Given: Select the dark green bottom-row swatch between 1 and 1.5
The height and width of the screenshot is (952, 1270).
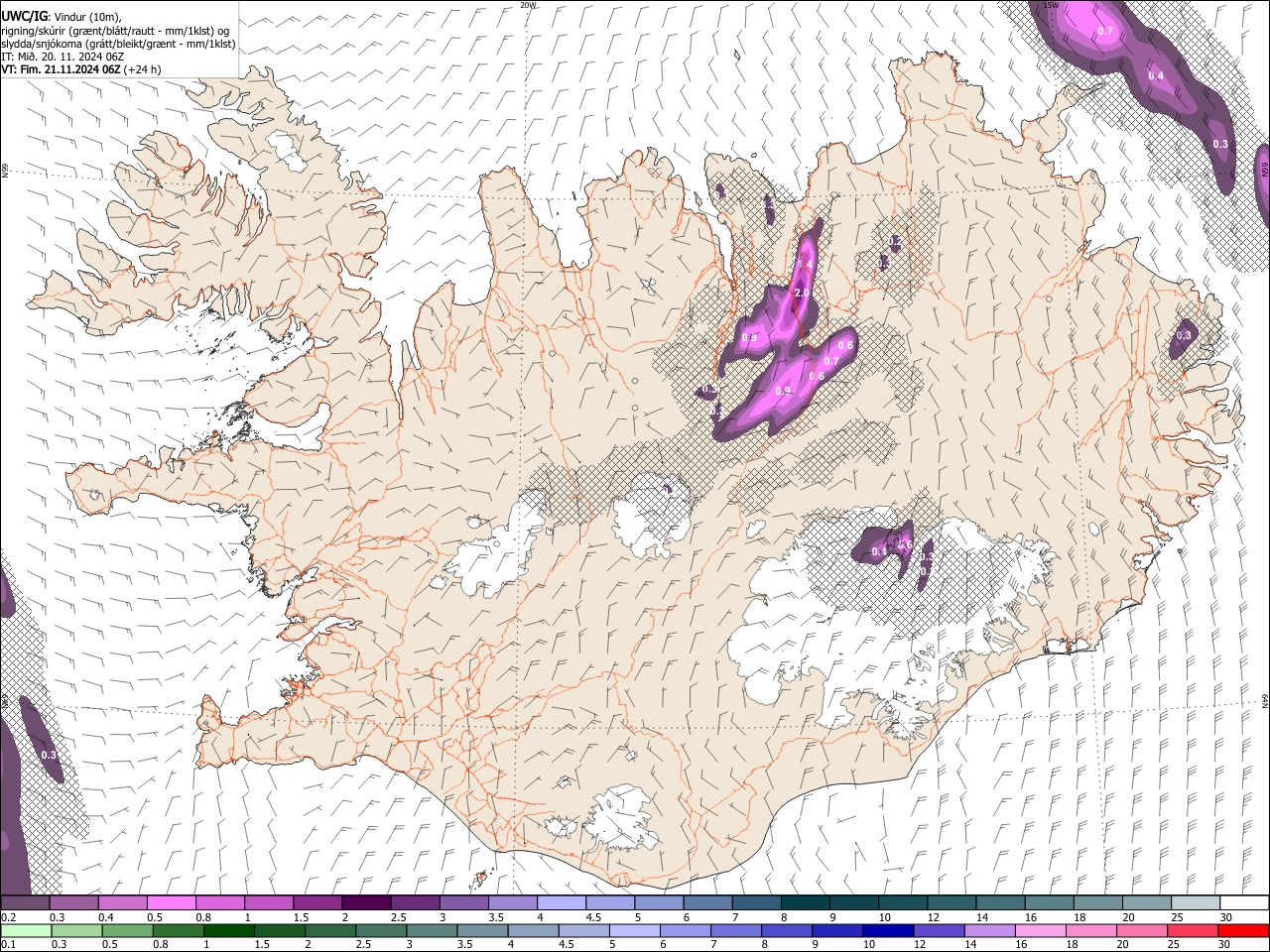Looking at the screenshot, I should 228,930.
